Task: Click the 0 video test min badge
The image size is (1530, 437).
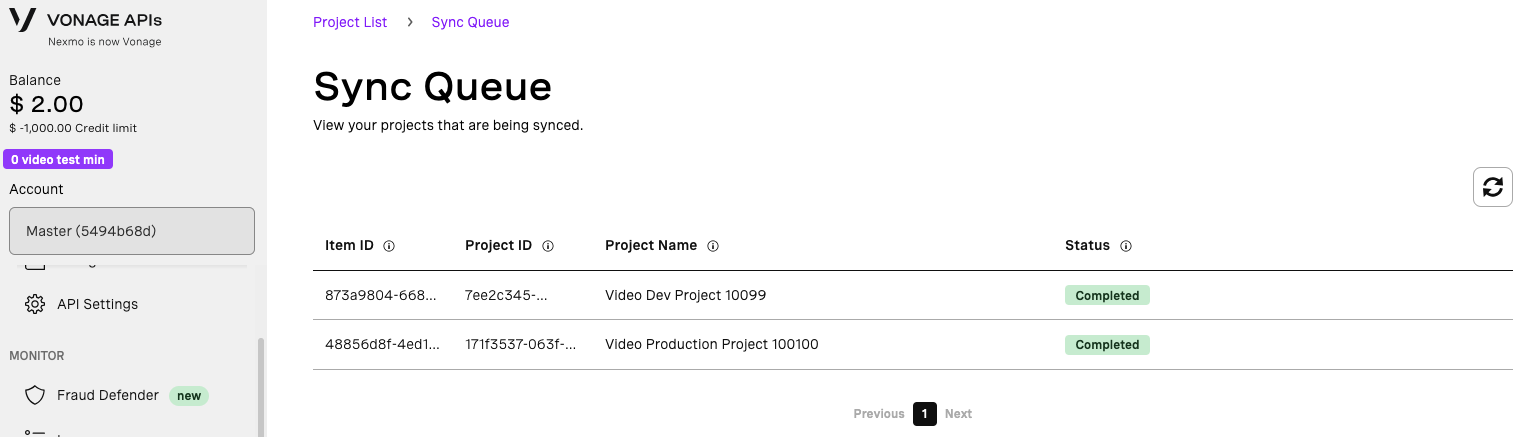Action: [58, 159]
